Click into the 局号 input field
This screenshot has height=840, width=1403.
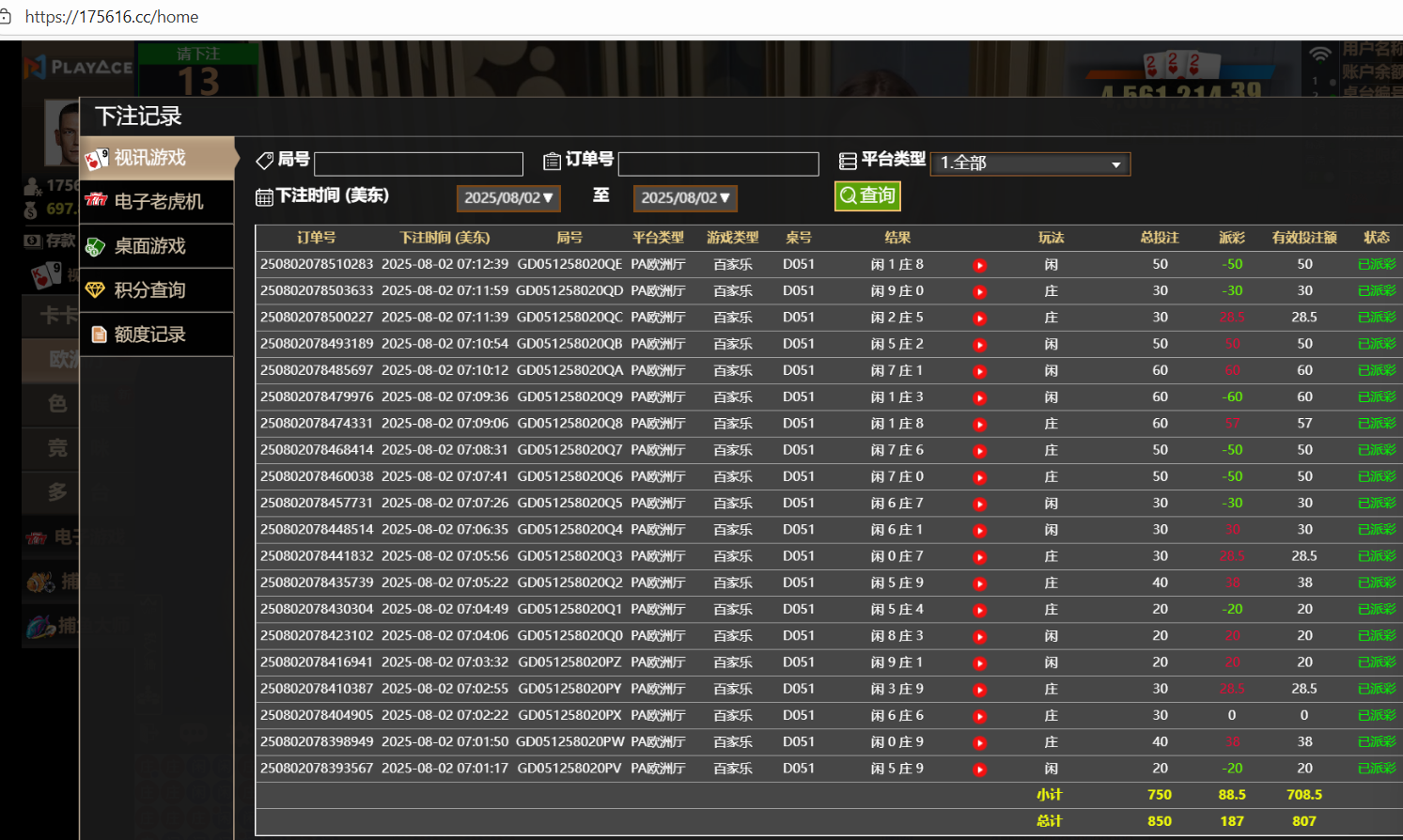418,164
